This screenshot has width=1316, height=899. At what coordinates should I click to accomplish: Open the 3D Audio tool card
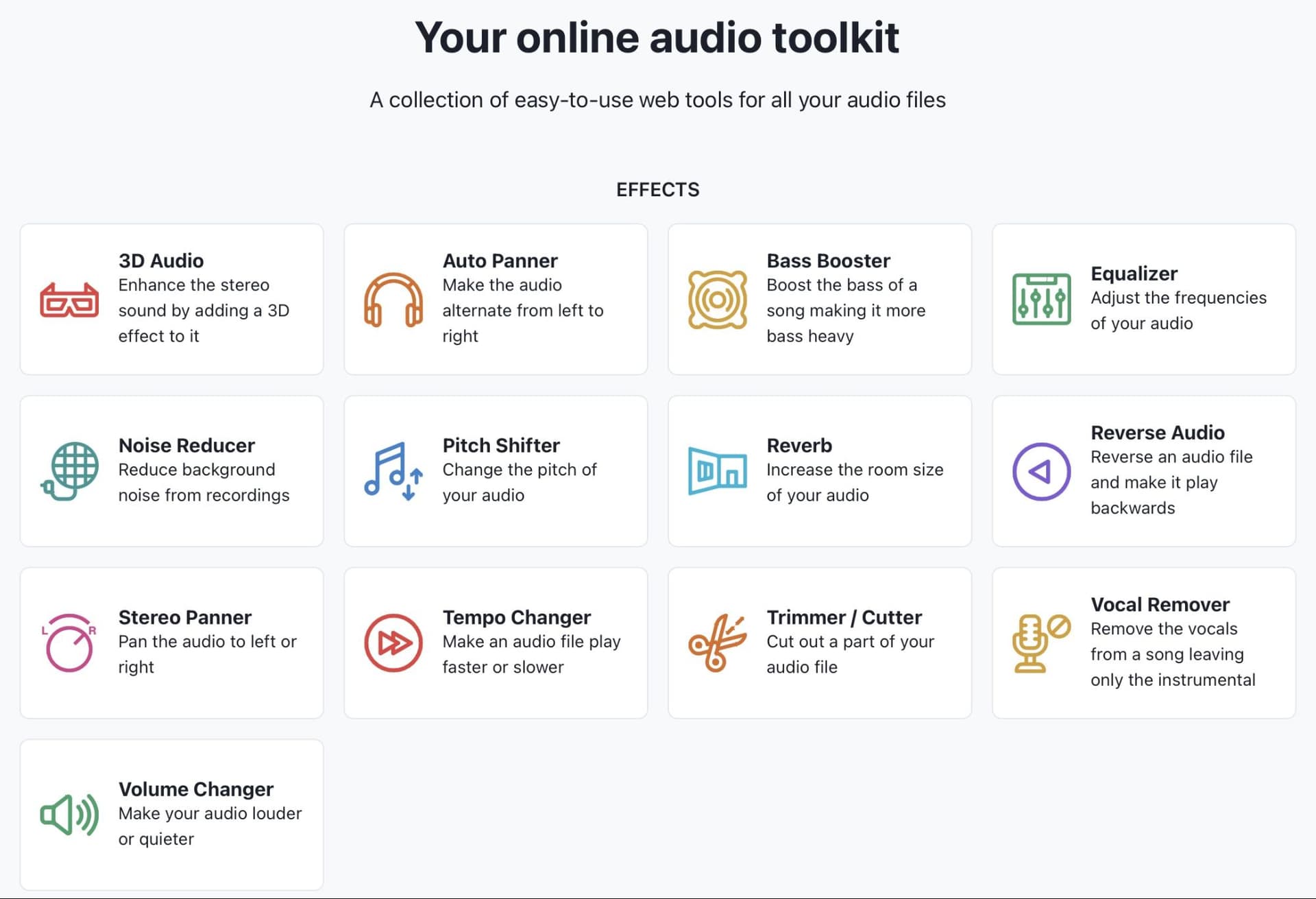point(171,300)
